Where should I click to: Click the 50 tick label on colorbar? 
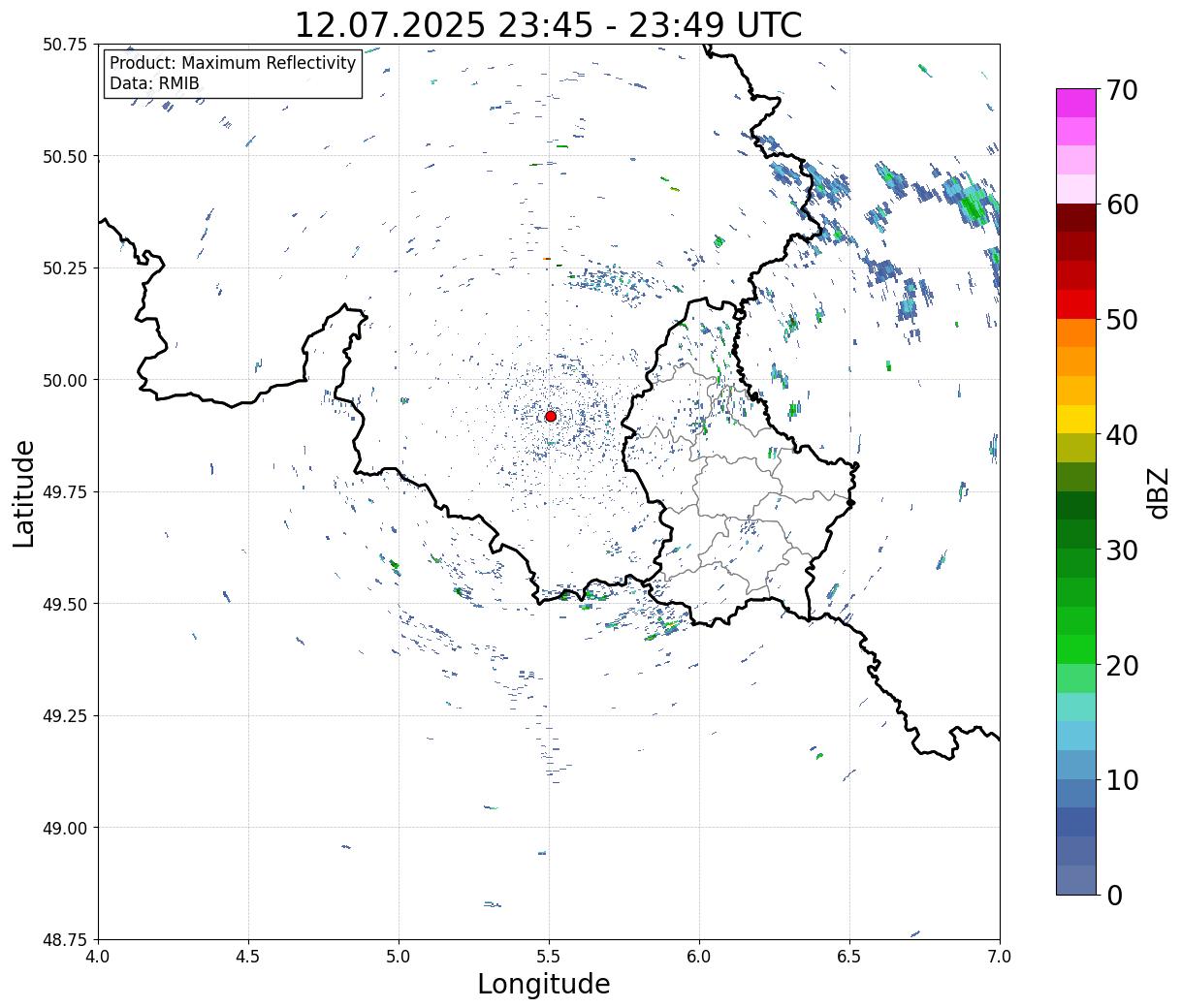(1122, 320)
